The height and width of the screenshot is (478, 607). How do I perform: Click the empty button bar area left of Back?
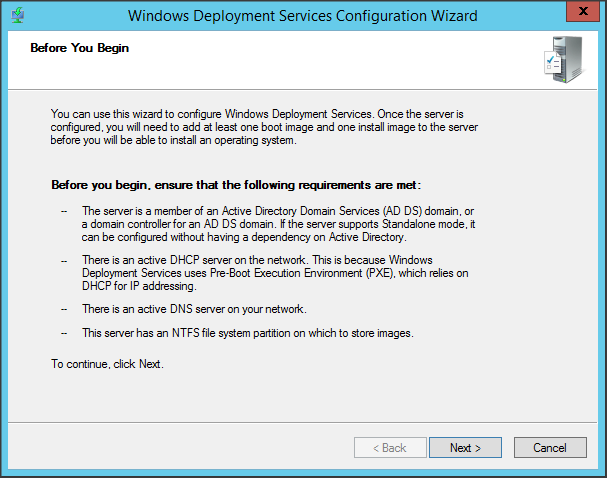pyautogui.click(x=180, y=448)
